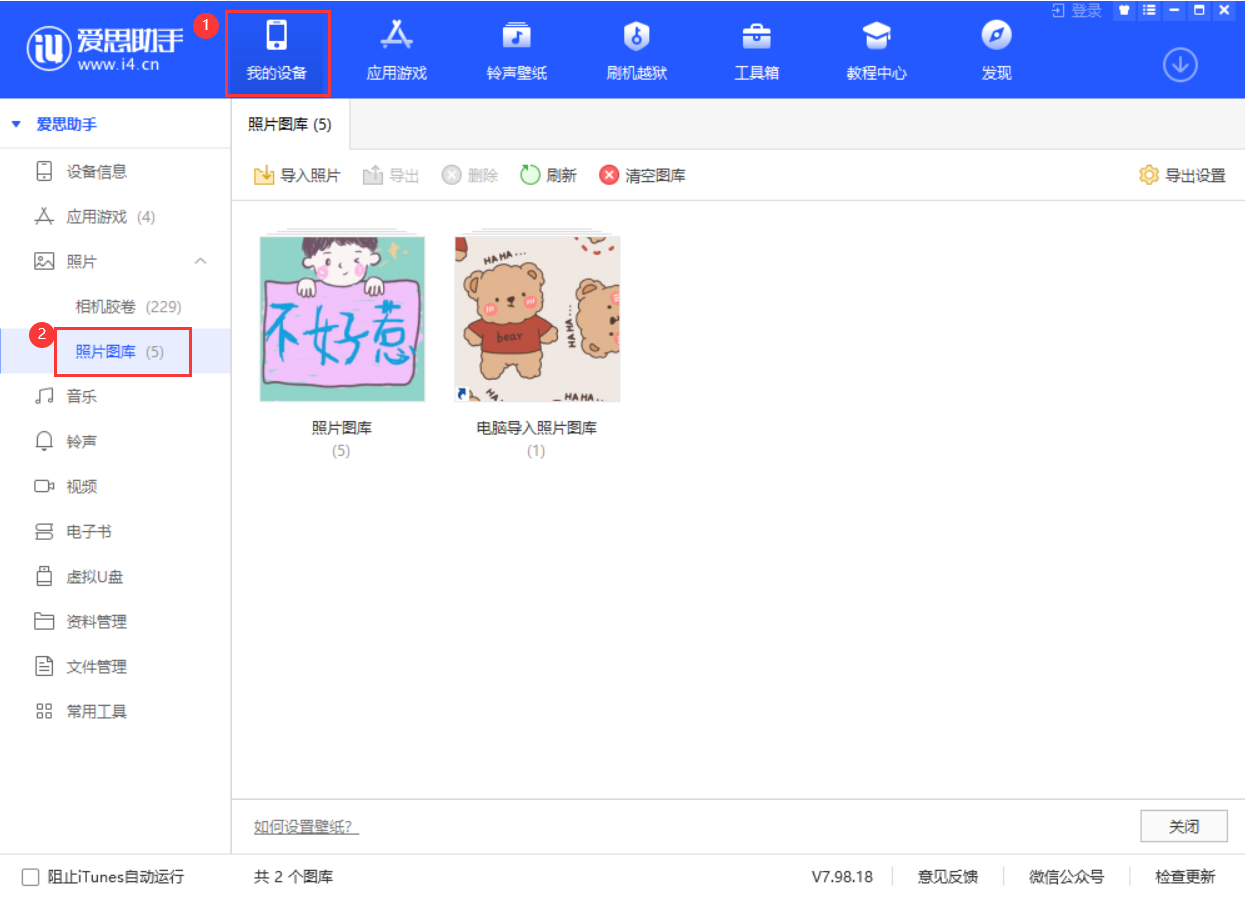Screen dimensions: 1245x898
Task: Select the 电脑导入照片图库 album thumbnail
Action: click(536, 317)
